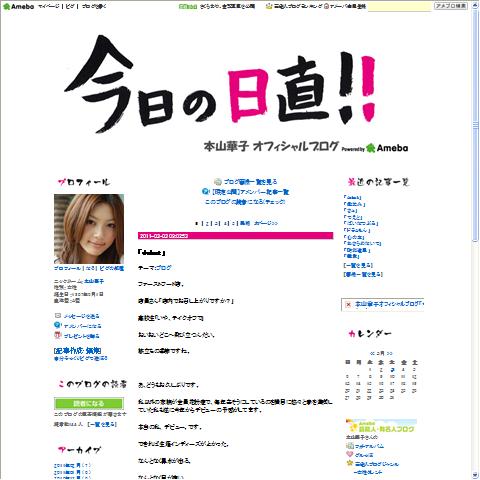Open アメンバーになる link
The width and height of the screenshot is (480, 480).
82,326
